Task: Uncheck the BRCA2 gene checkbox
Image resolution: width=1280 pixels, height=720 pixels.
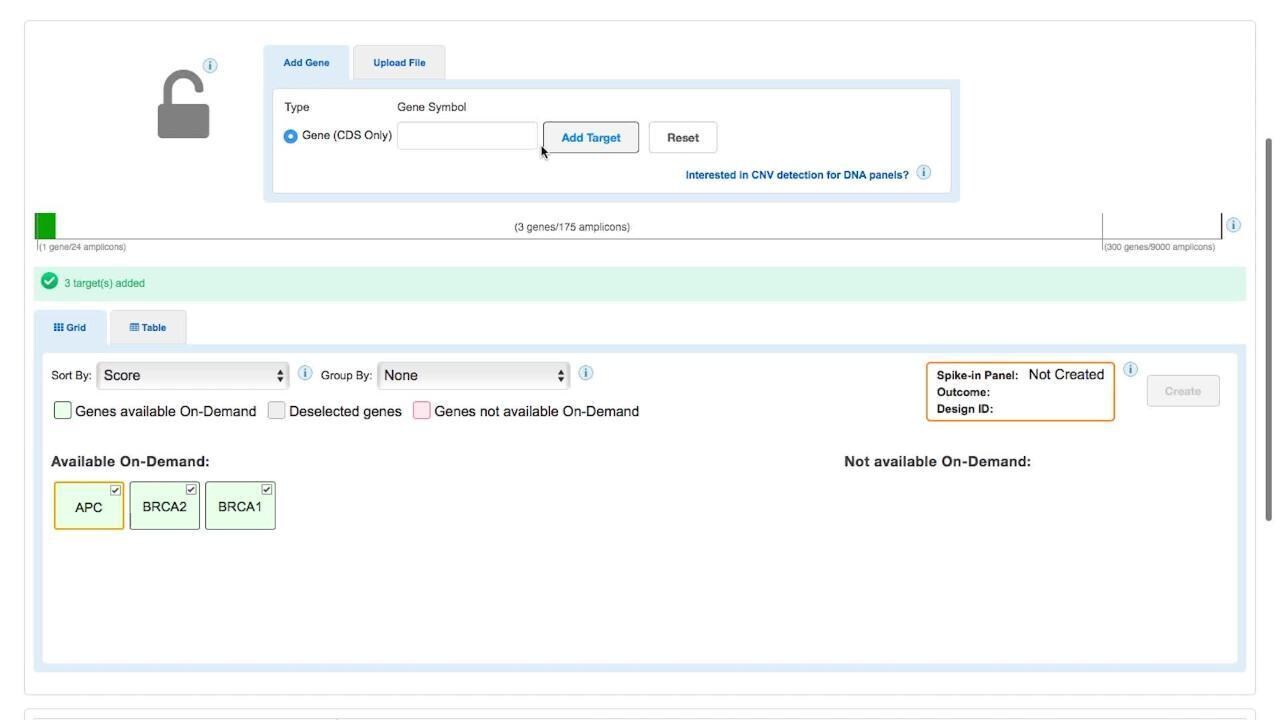Action: click(x=191, y=490)
